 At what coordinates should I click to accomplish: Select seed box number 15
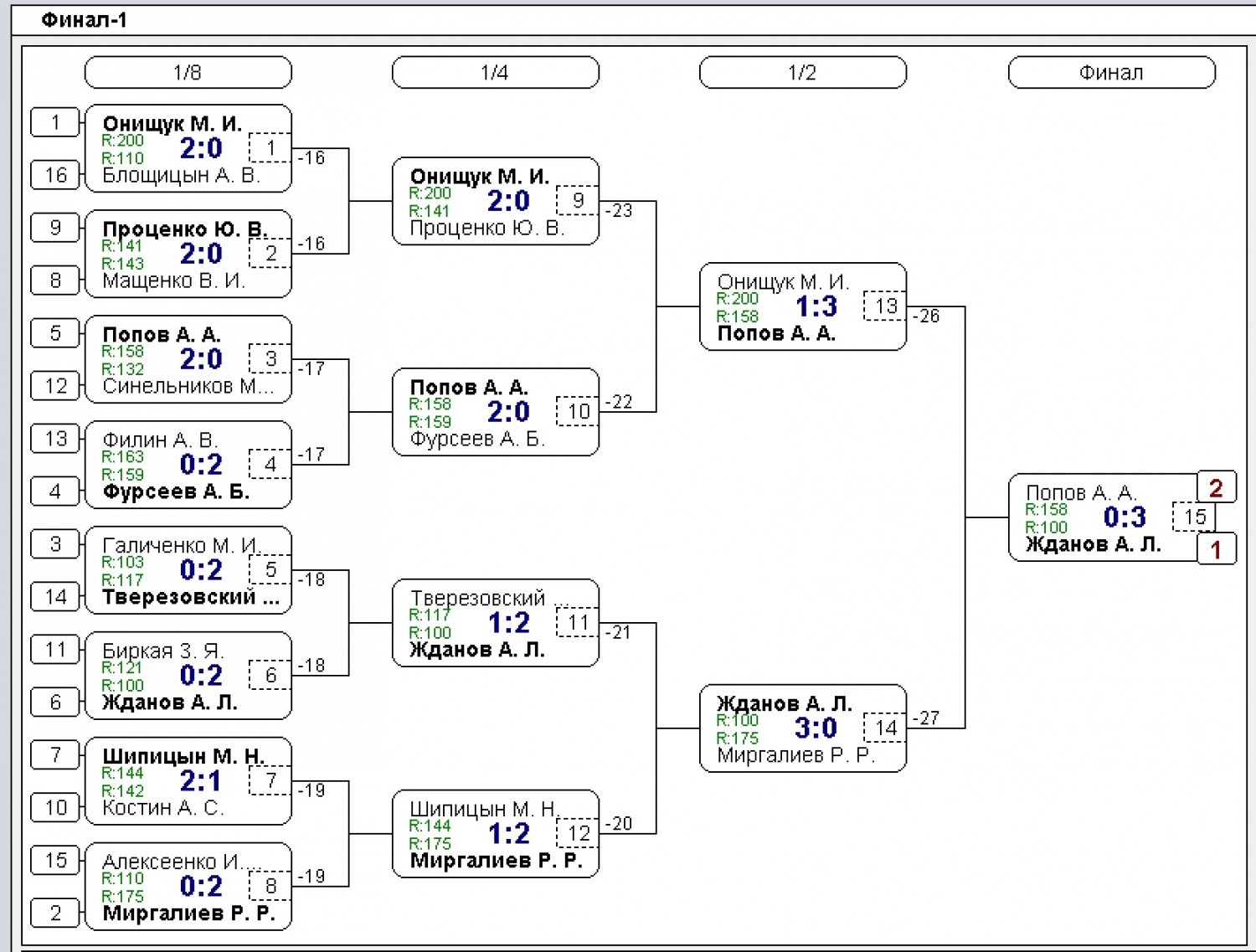tap(55, 861)
